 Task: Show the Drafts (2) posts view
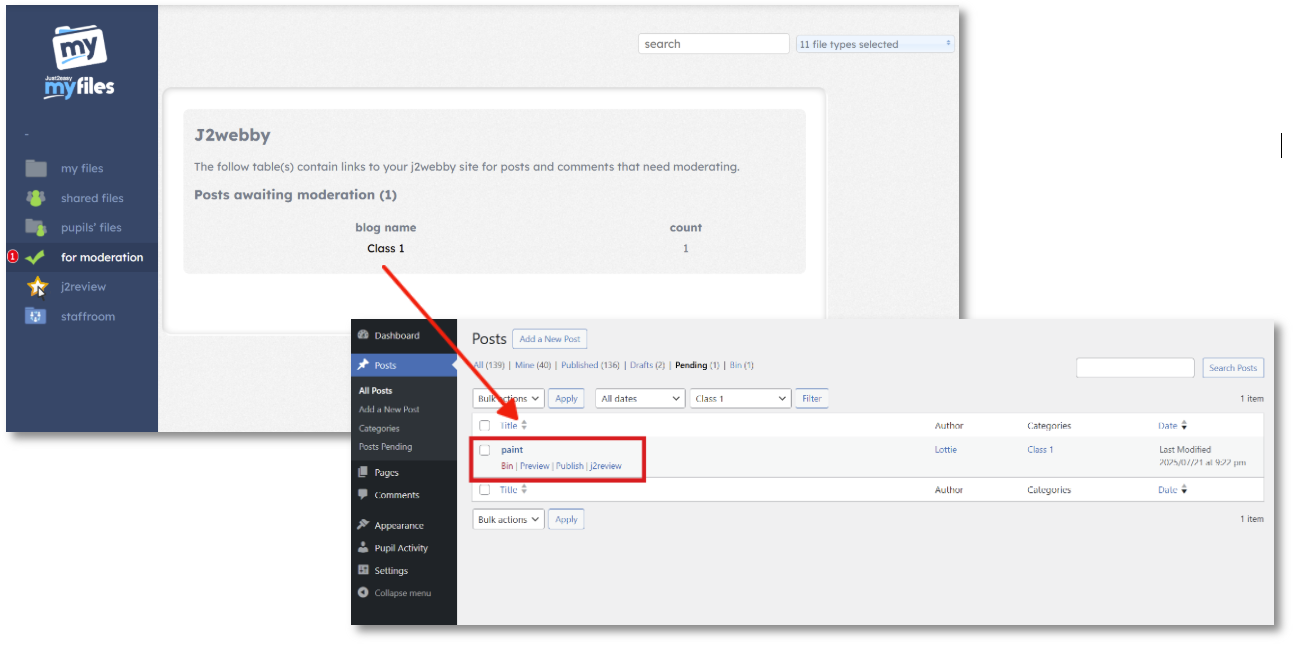pyautogui.click(x=646, y=365)
